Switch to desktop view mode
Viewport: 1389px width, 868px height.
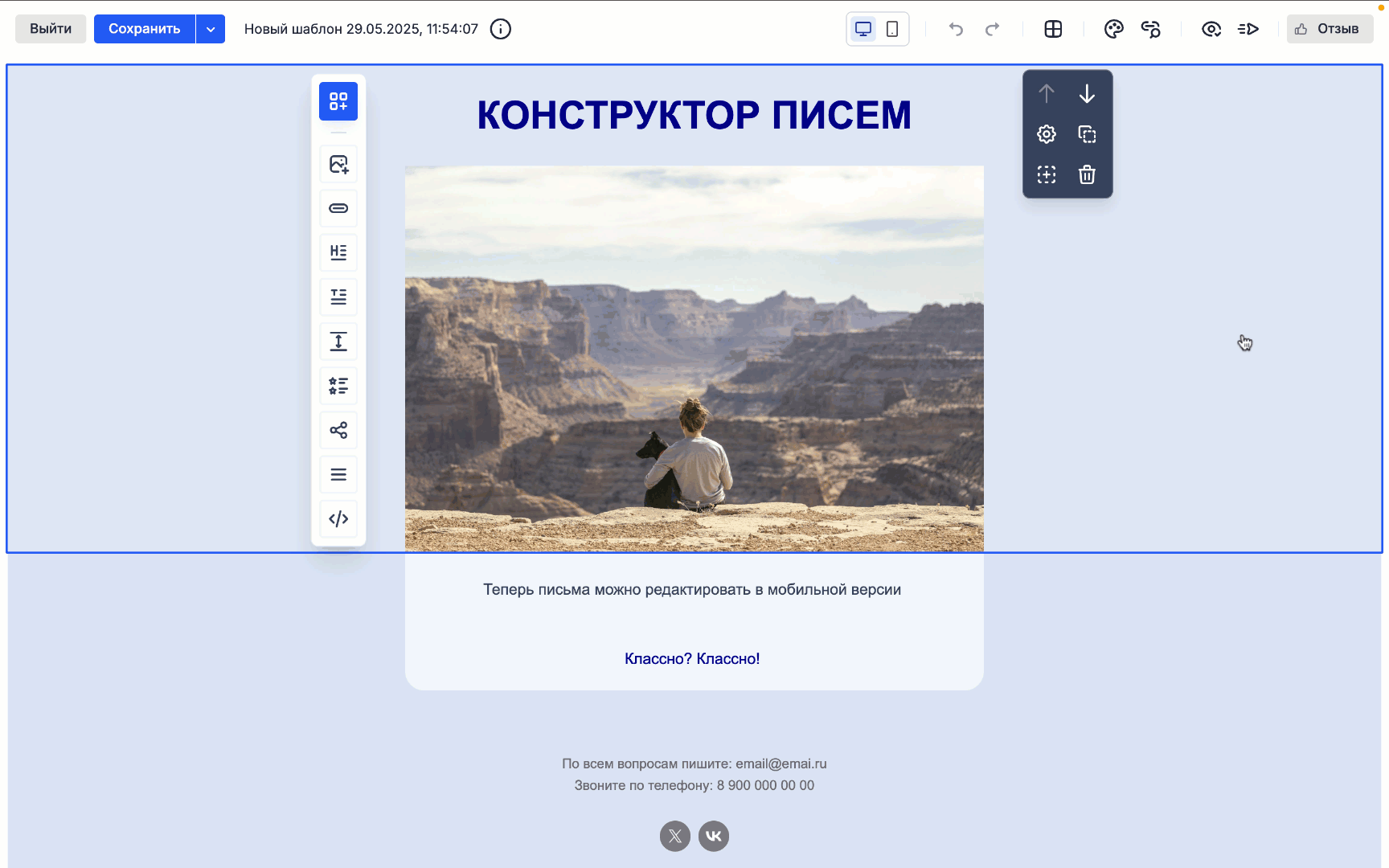(863, 28)
